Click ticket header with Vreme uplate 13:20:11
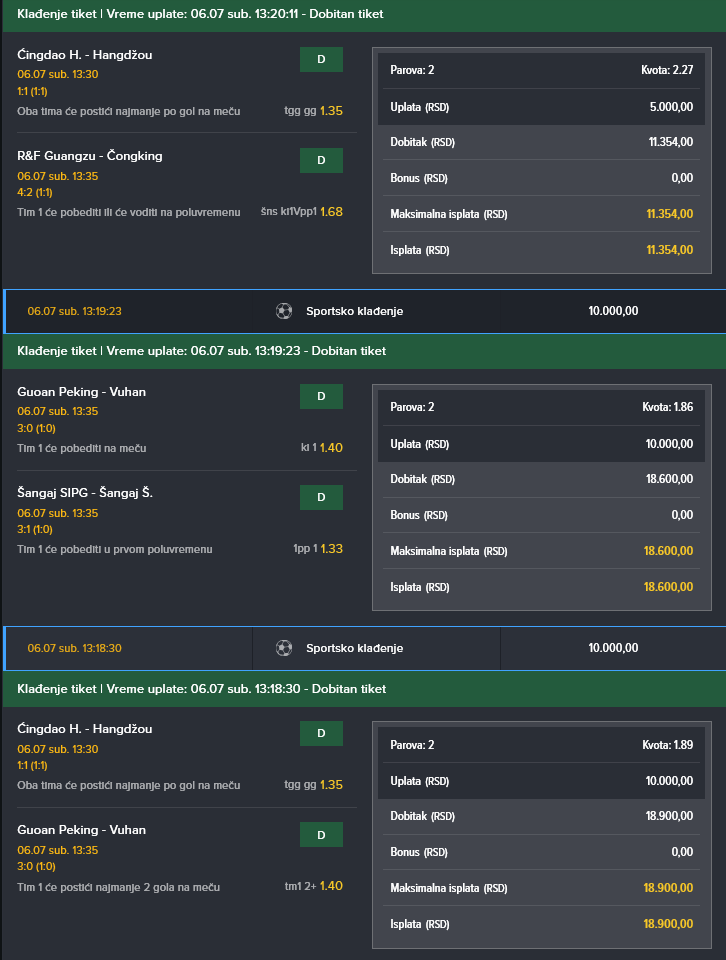The height and width of the screenshot is (960, 726). pyautogui.click(x=365, y=15)
